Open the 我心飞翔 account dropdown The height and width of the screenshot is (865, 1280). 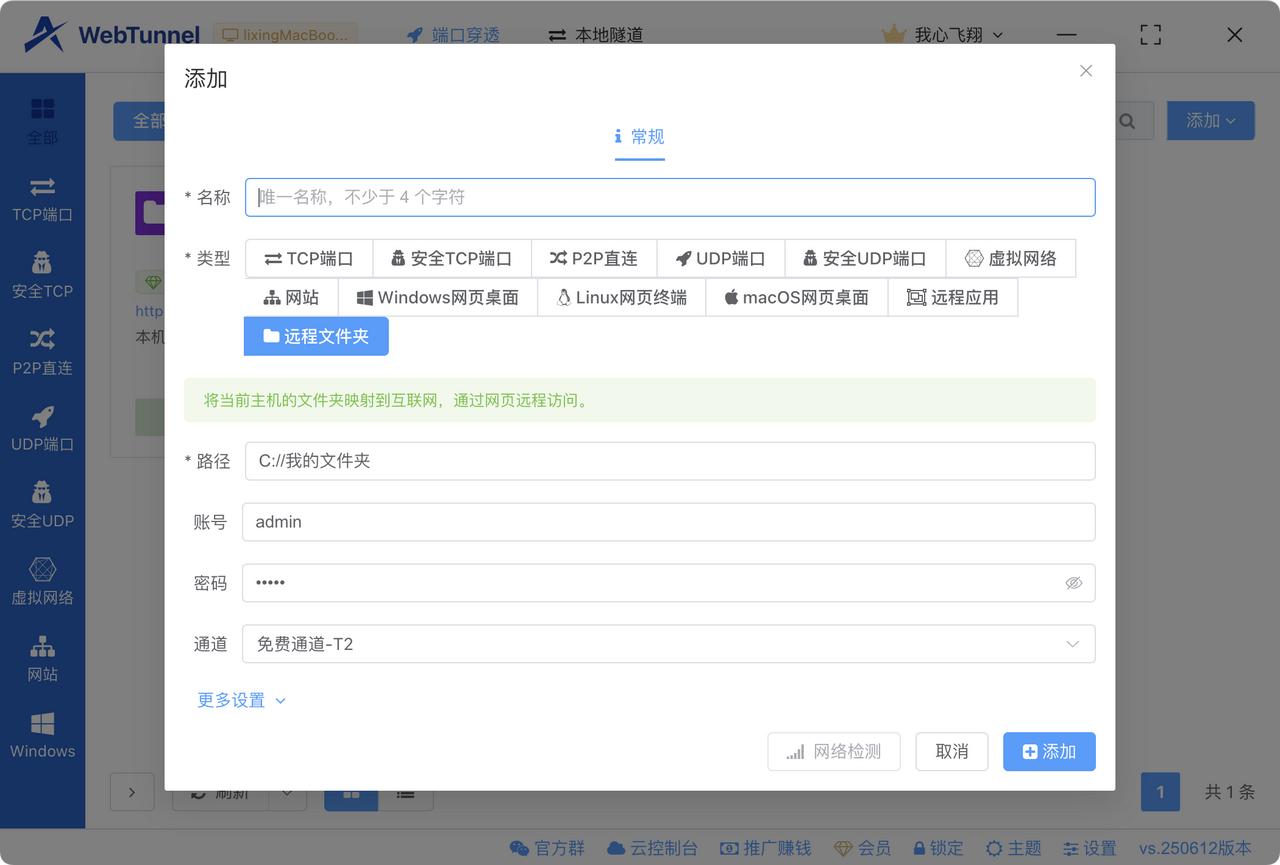(938, 33)
